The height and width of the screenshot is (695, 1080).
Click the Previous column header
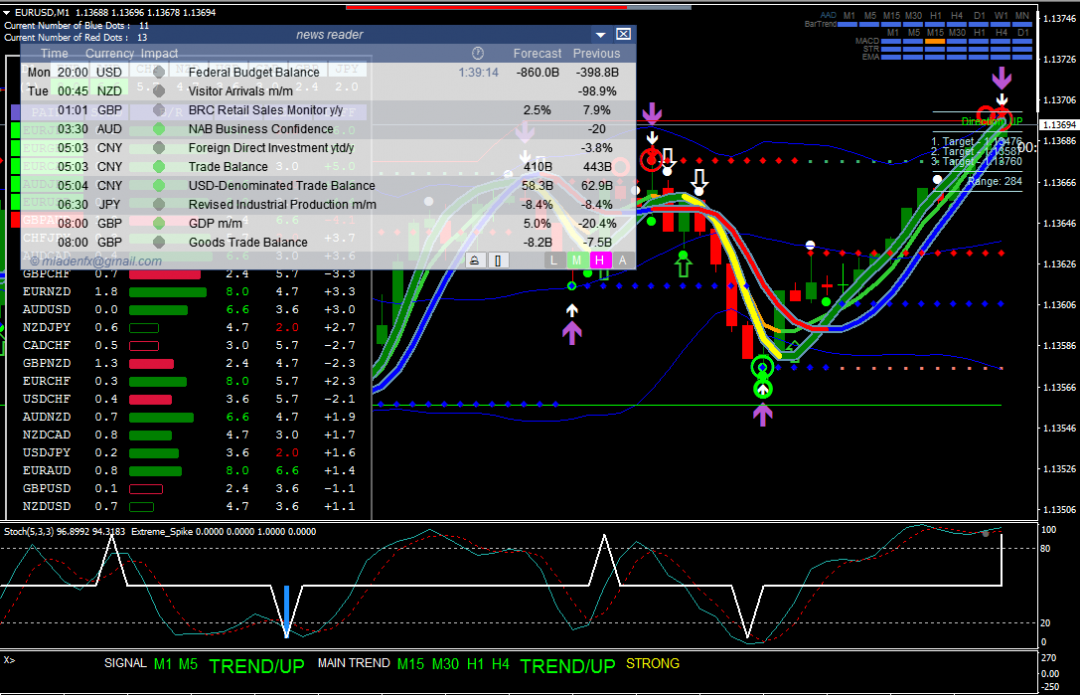(597, 53)
